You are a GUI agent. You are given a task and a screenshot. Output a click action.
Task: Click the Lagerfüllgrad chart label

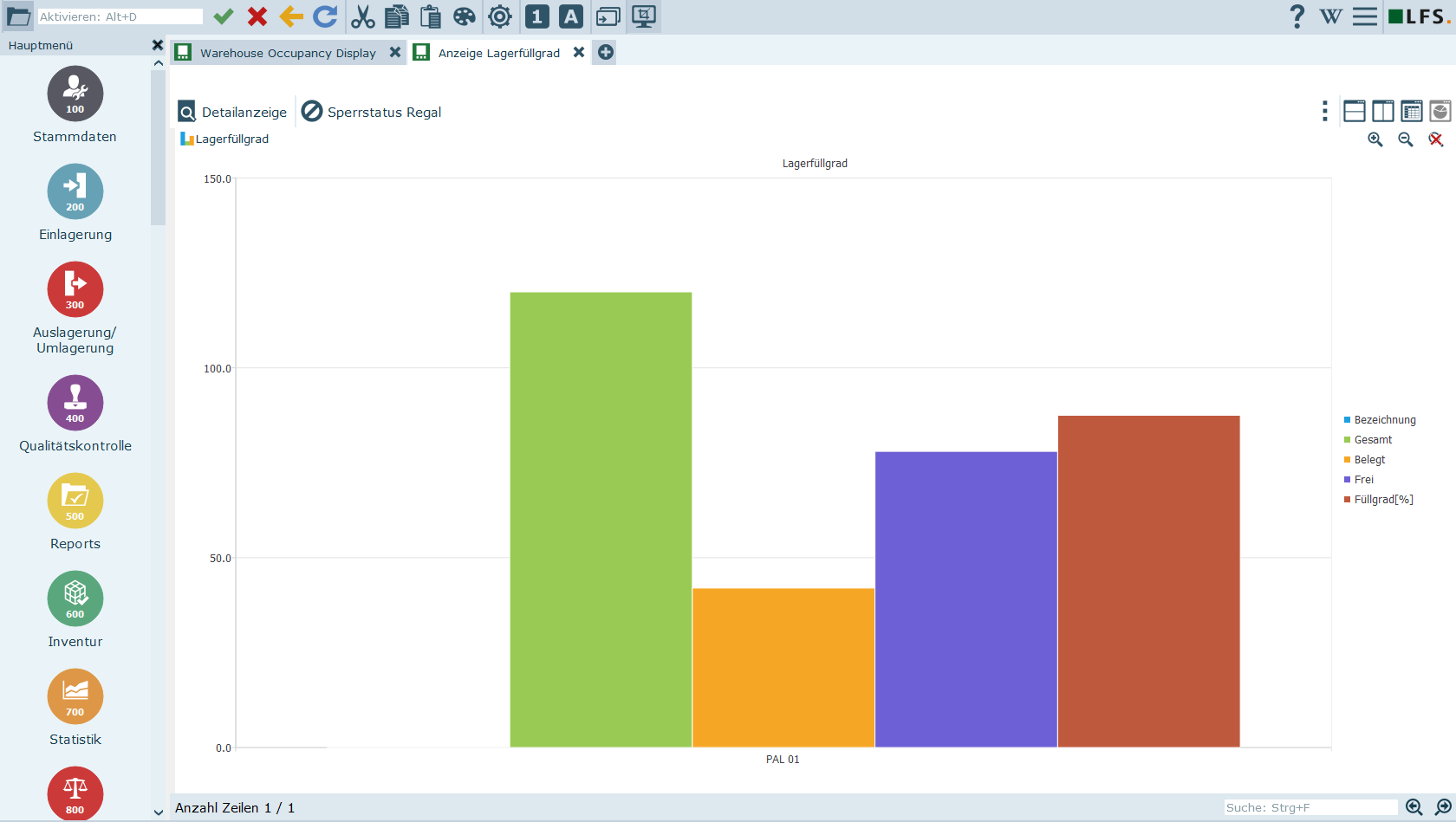coord(224,139)
